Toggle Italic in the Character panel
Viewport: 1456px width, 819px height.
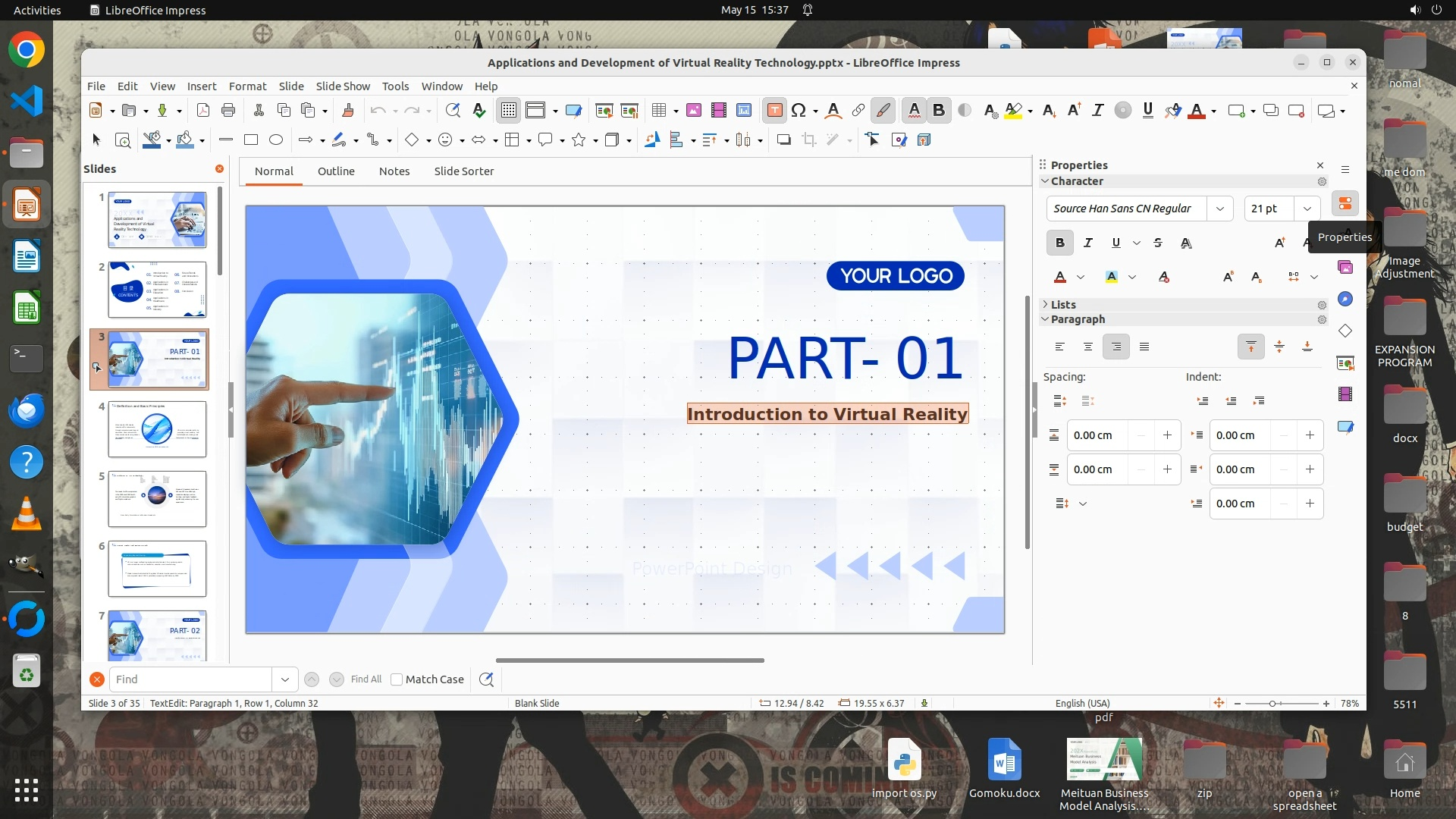pos(1088,243)
